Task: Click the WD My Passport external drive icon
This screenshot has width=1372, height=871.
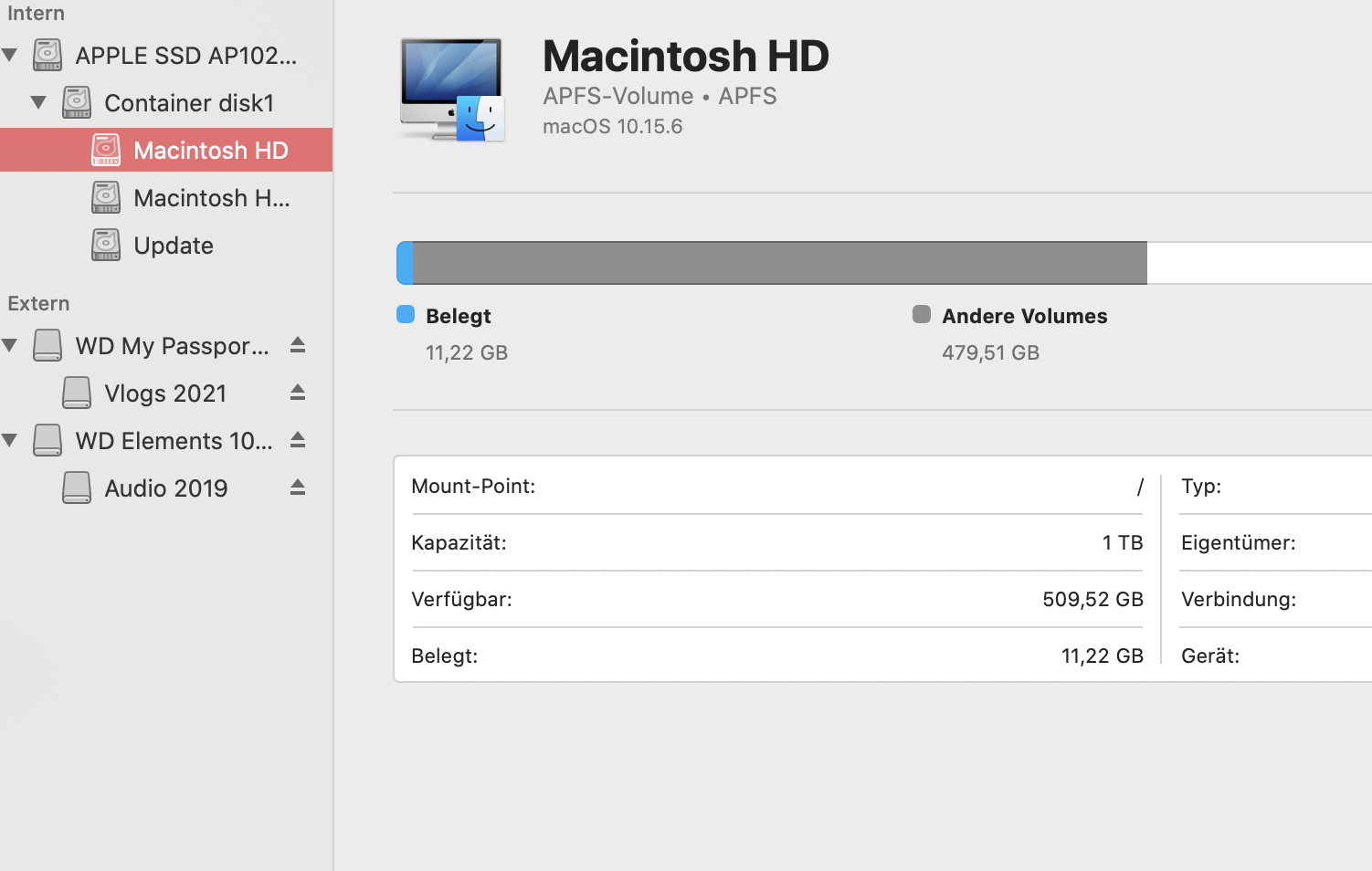Action: 47,345
